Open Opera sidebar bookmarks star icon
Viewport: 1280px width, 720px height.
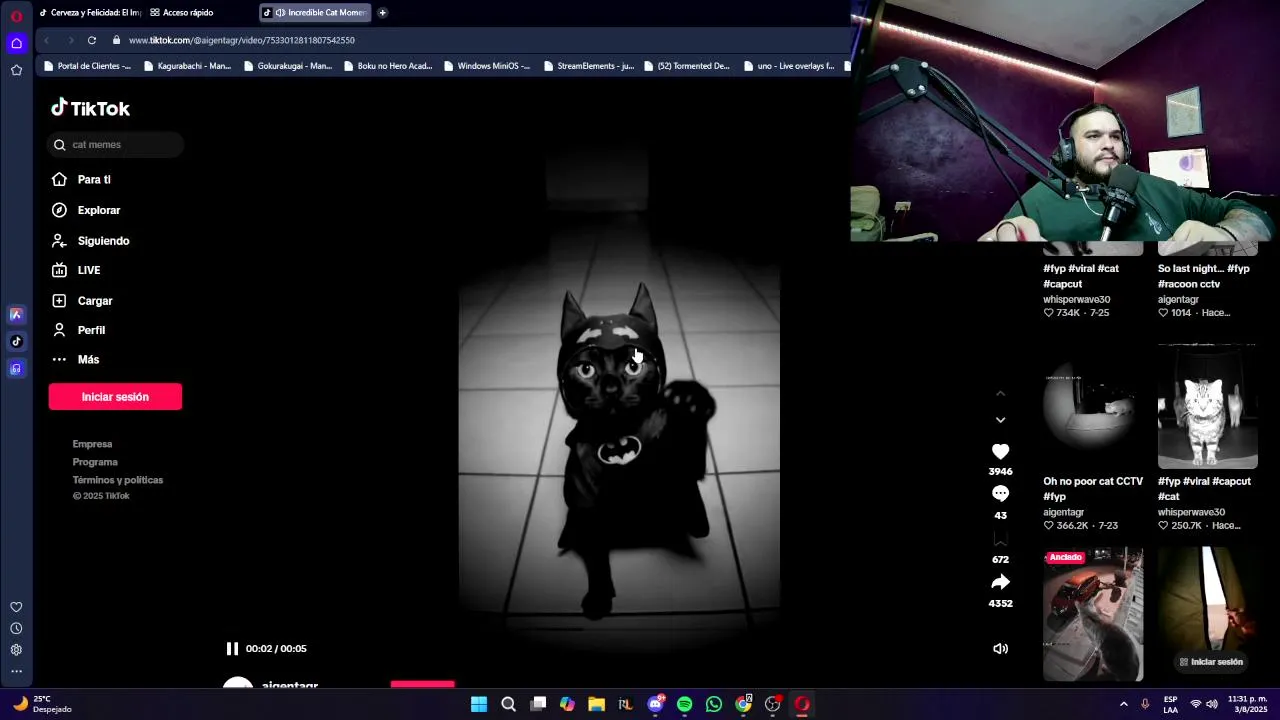pos(16,70)
